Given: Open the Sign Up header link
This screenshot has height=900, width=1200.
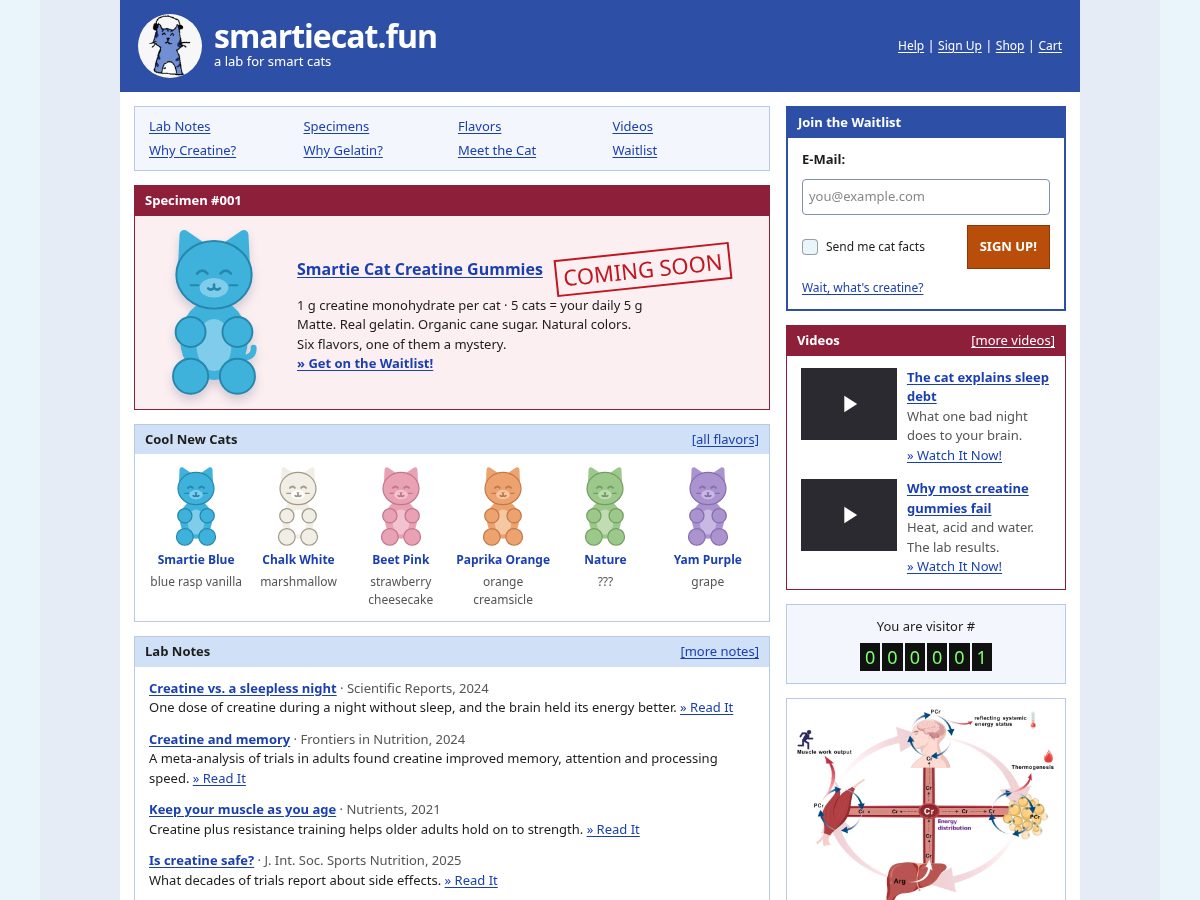Looking at the screenshot, I should click(x=960, y=46).
